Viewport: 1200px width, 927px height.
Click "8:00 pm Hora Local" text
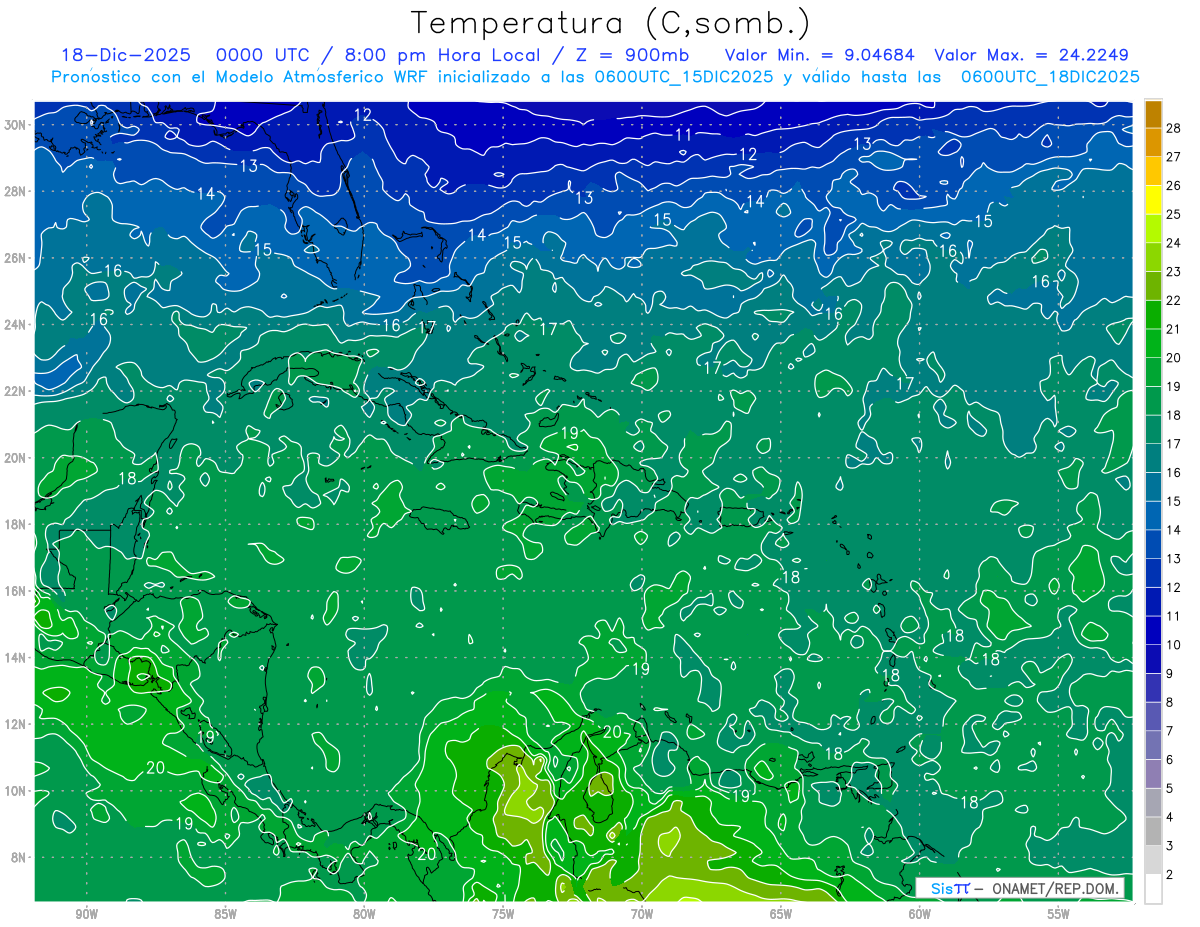(443, 55)
